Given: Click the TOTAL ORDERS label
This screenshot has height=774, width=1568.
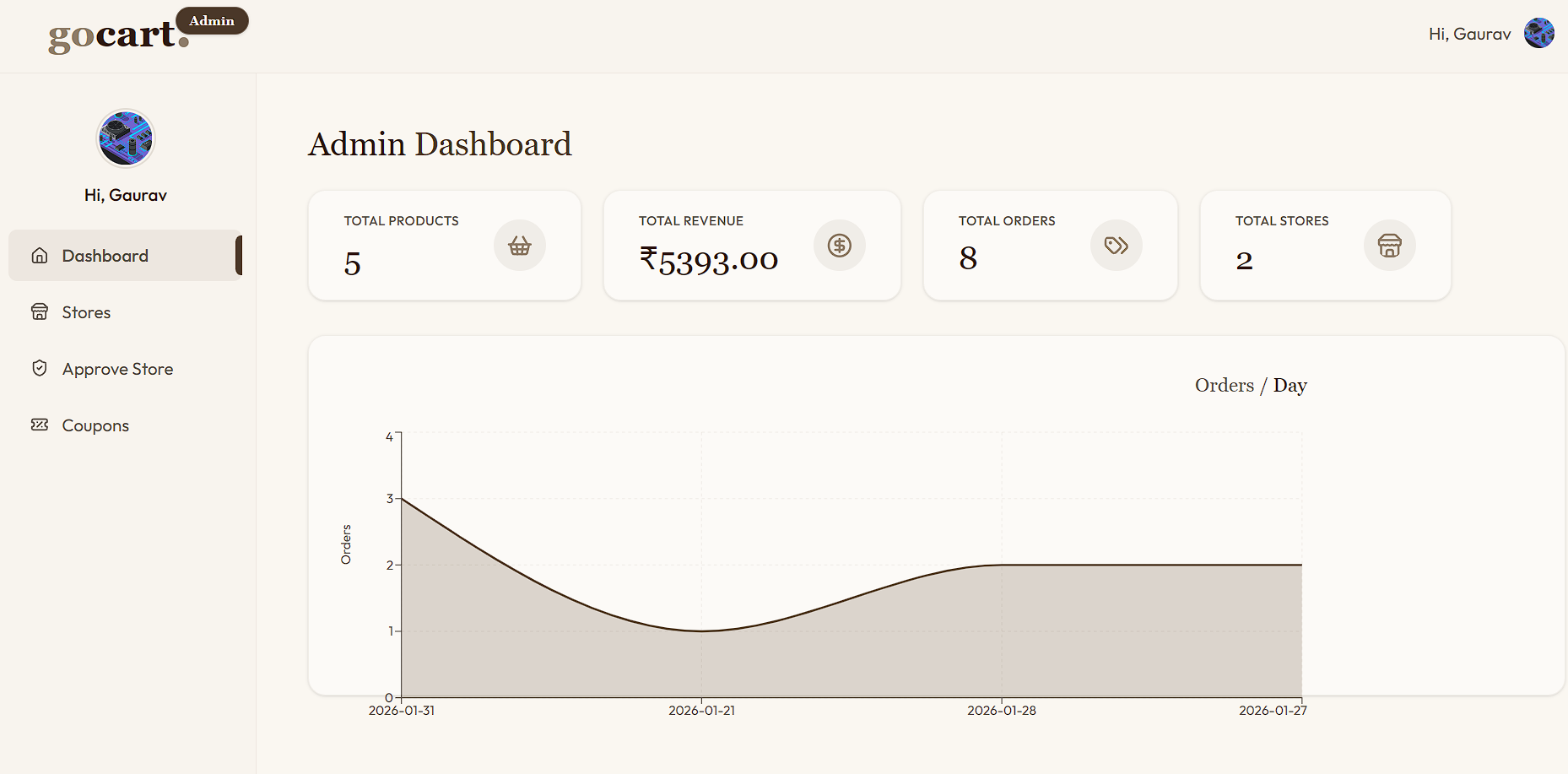Looking at the screenshot, I should point(1007,221).
